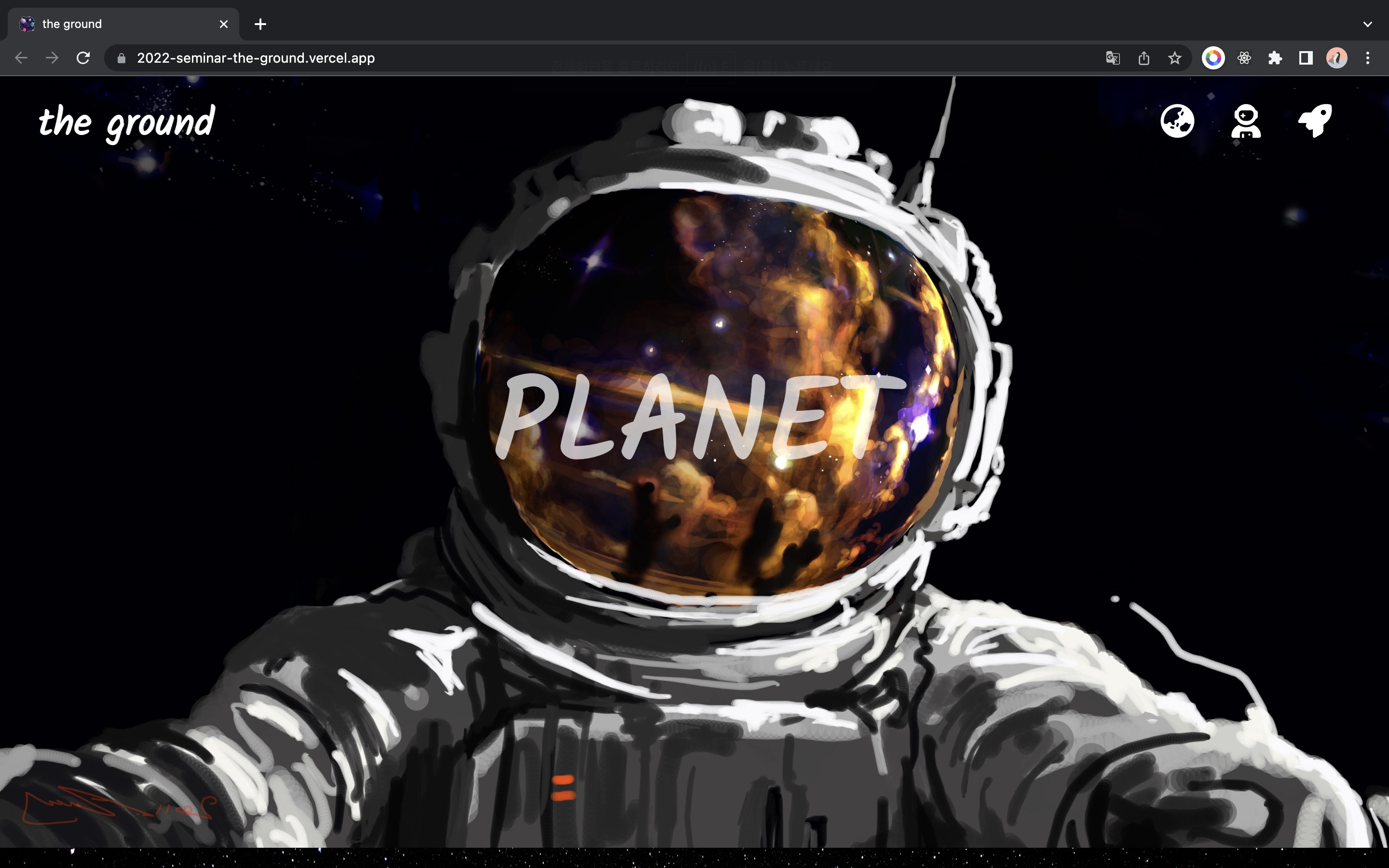Toggle the browser side panel
This screenshot has width=1389, height=868.
coord(1306,58)
